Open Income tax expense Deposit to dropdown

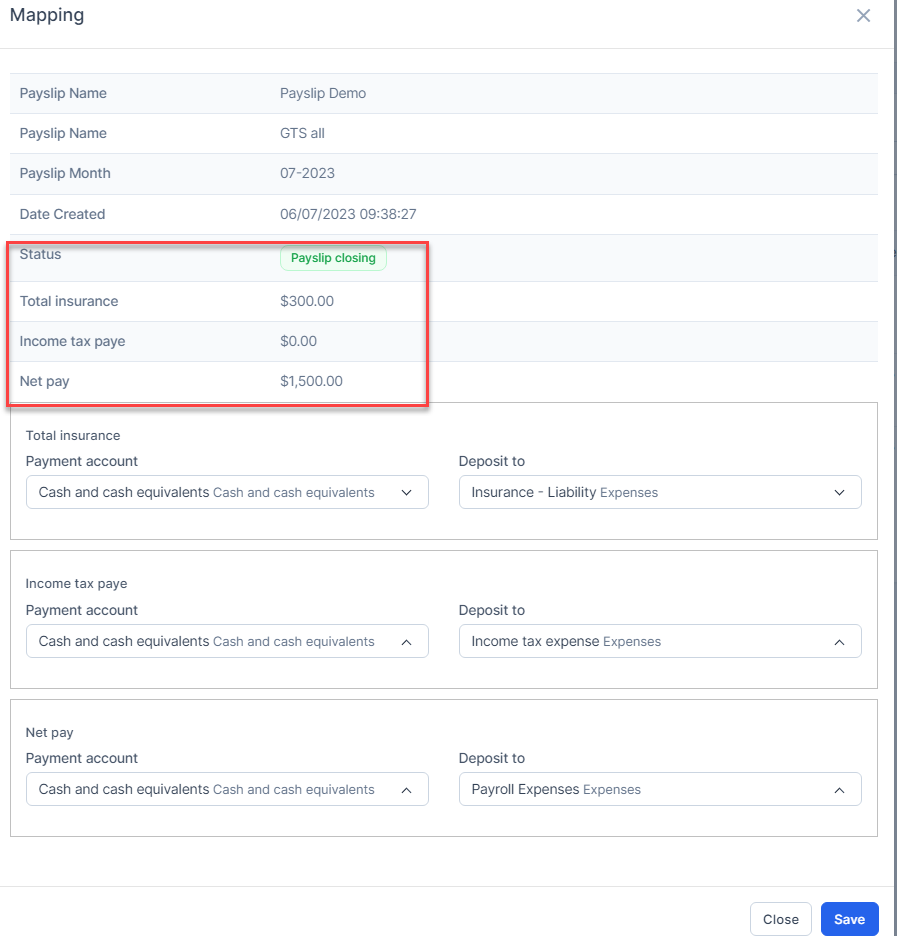(x=660, y=641)
